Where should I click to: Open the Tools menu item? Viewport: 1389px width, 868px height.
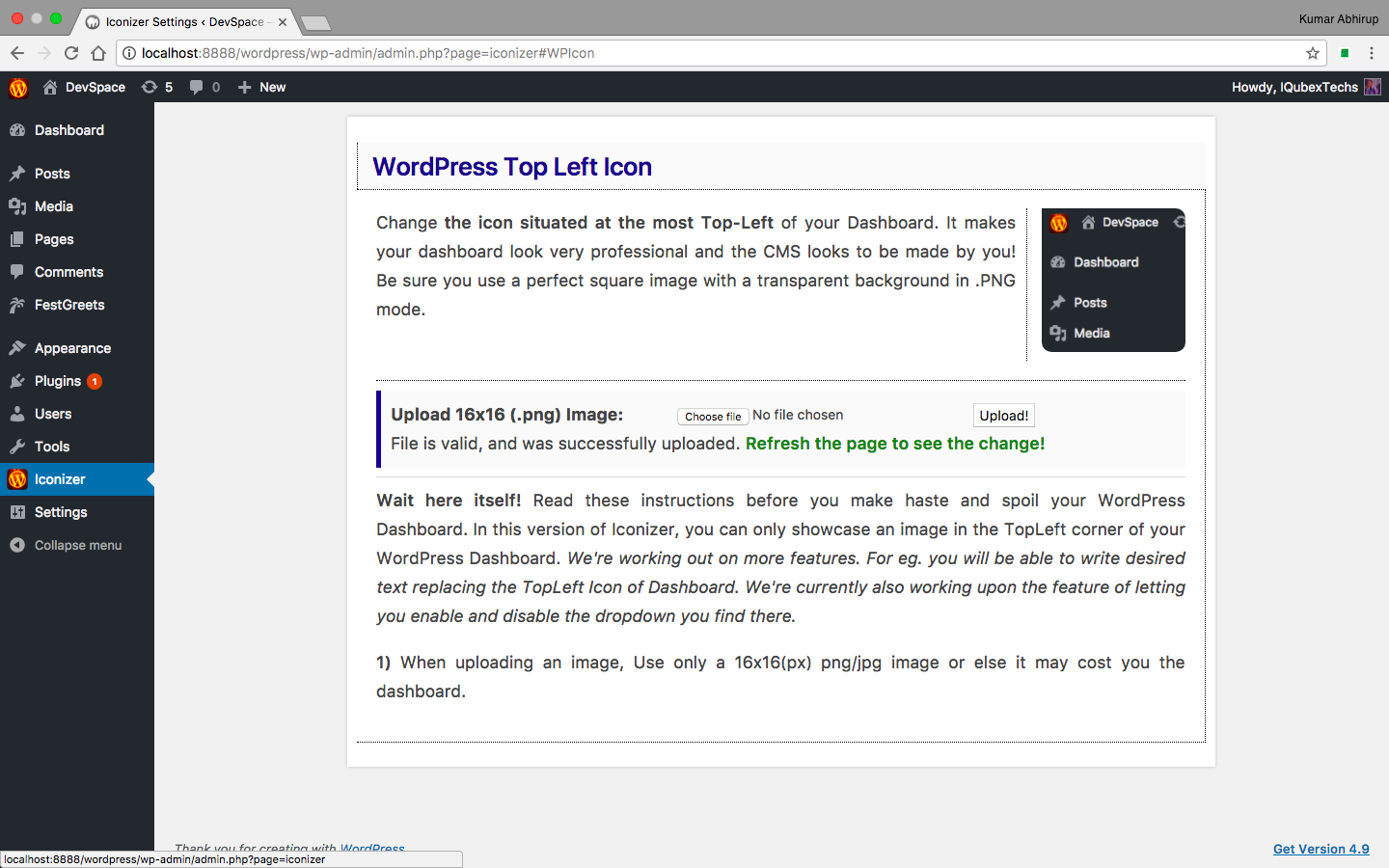tap(77, 447)
